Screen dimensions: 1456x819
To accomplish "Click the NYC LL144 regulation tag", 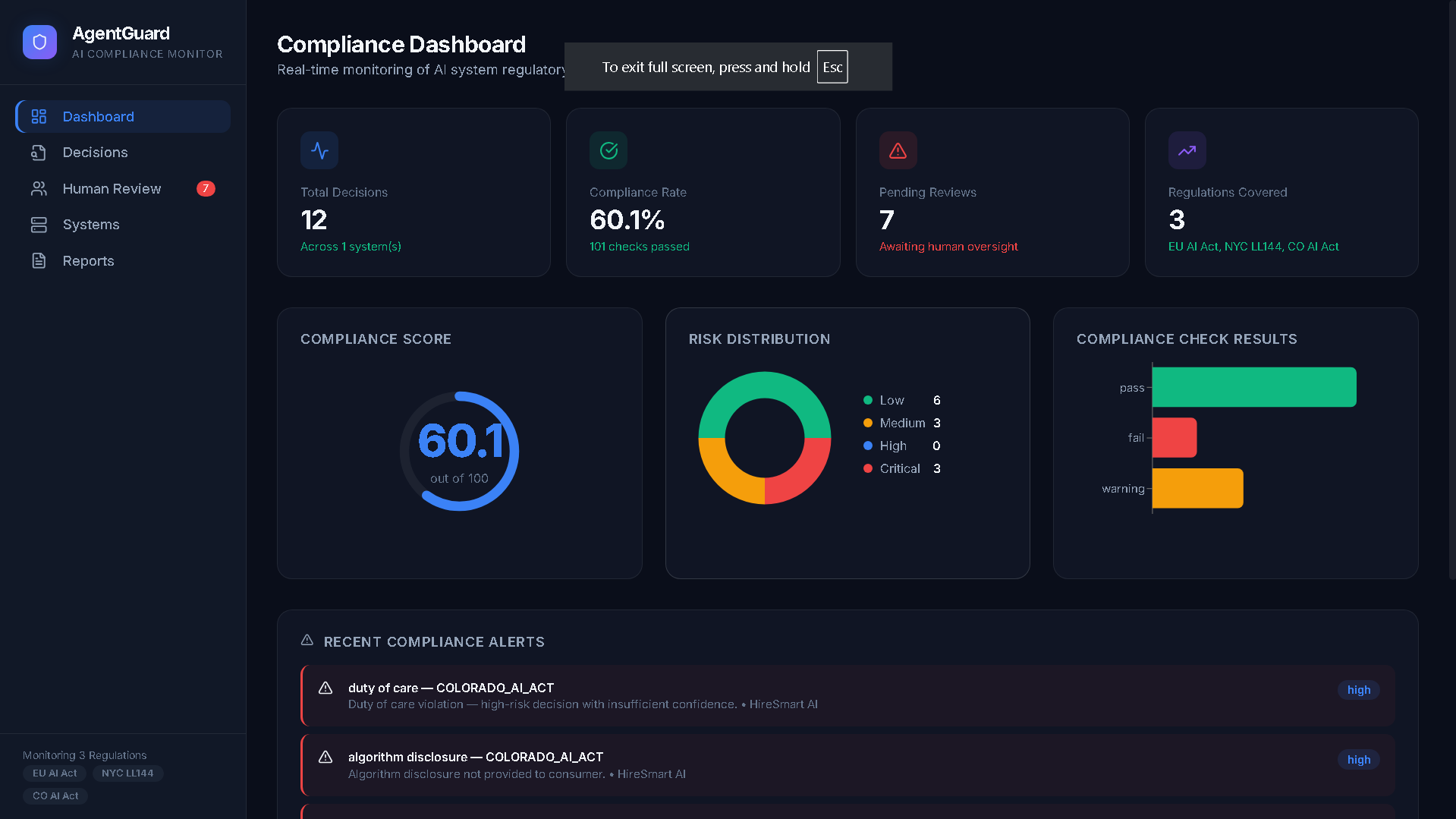I will 127,773.
